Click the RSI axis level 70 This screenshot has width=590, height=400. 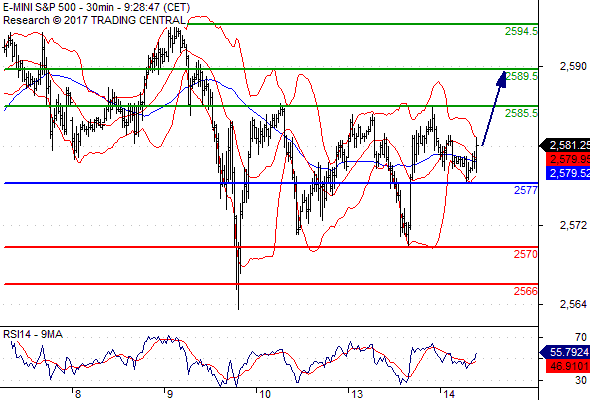tap(581, 338)
